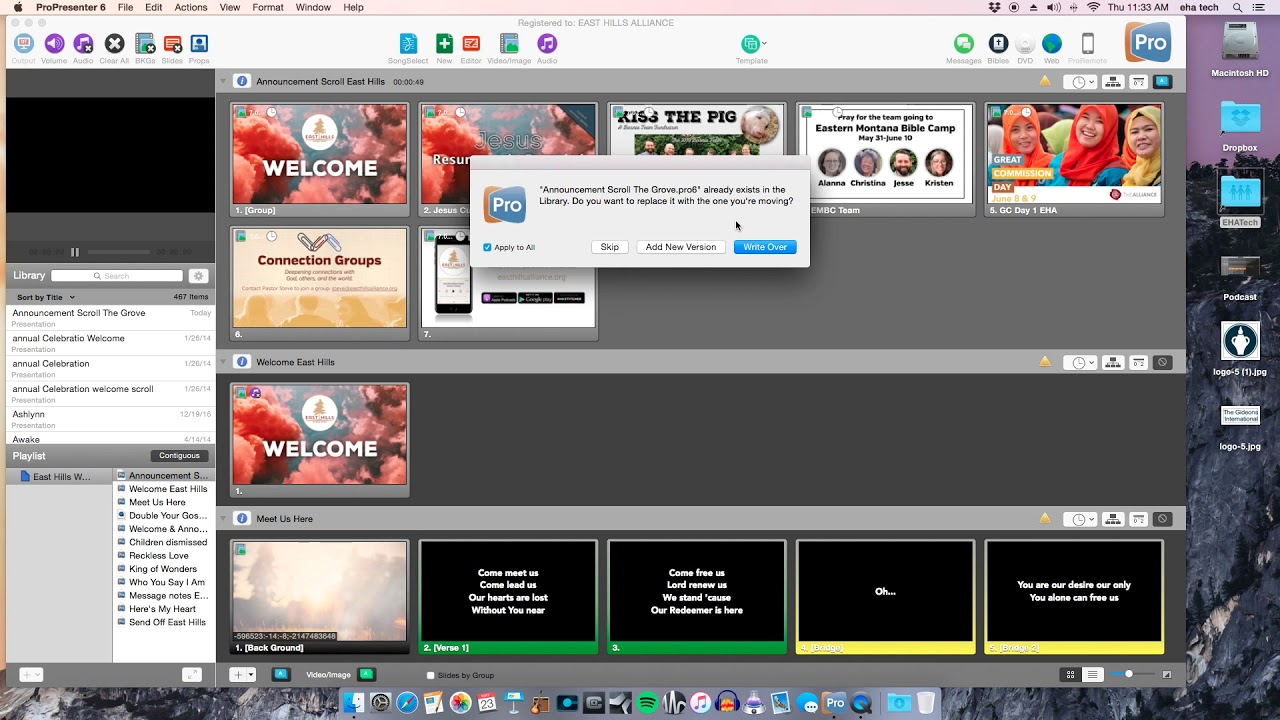Open the timer dropdown on Welcome East Hills header

[1081, 363]
